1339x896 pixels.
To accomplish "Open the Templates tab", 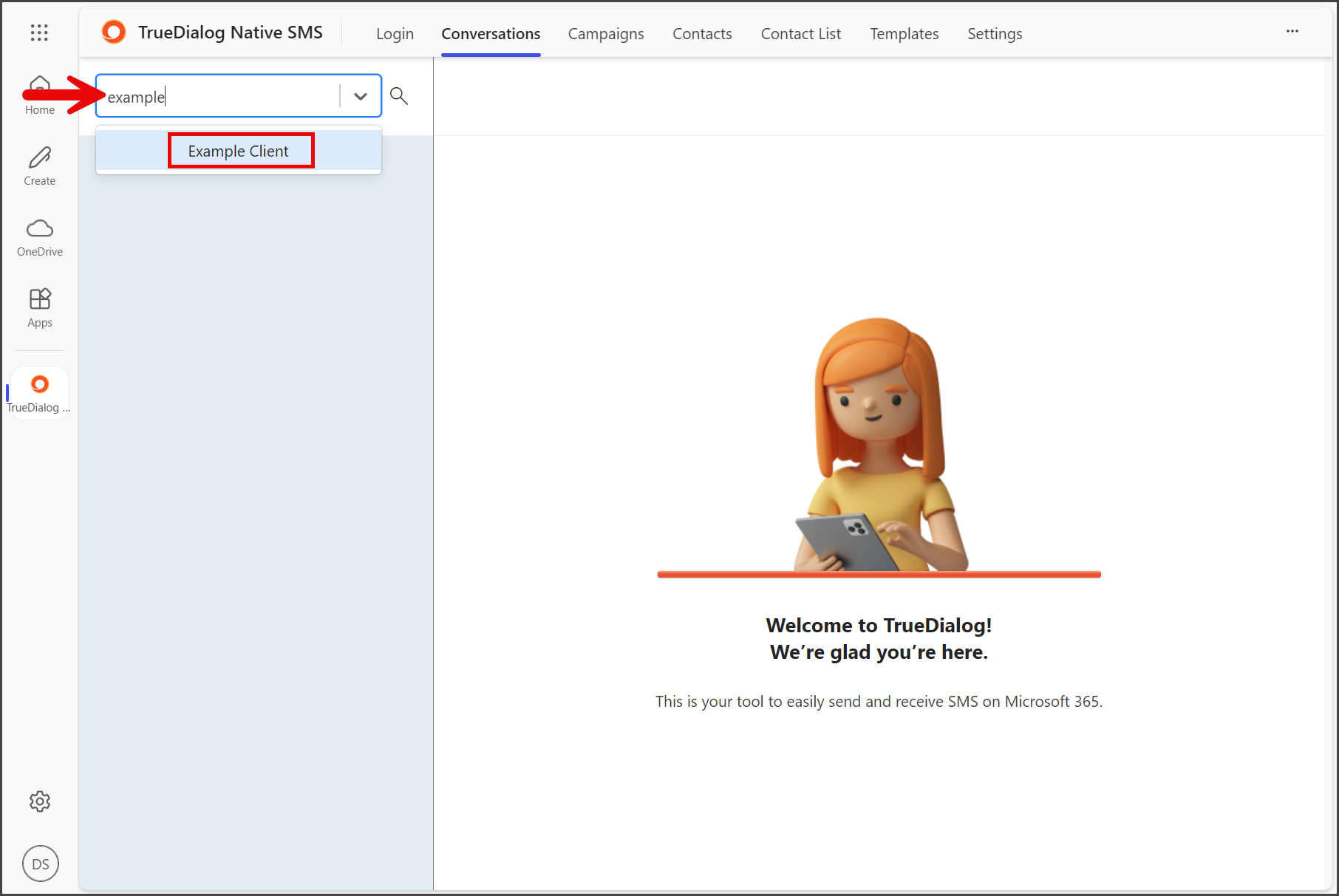I will (904, 34).
